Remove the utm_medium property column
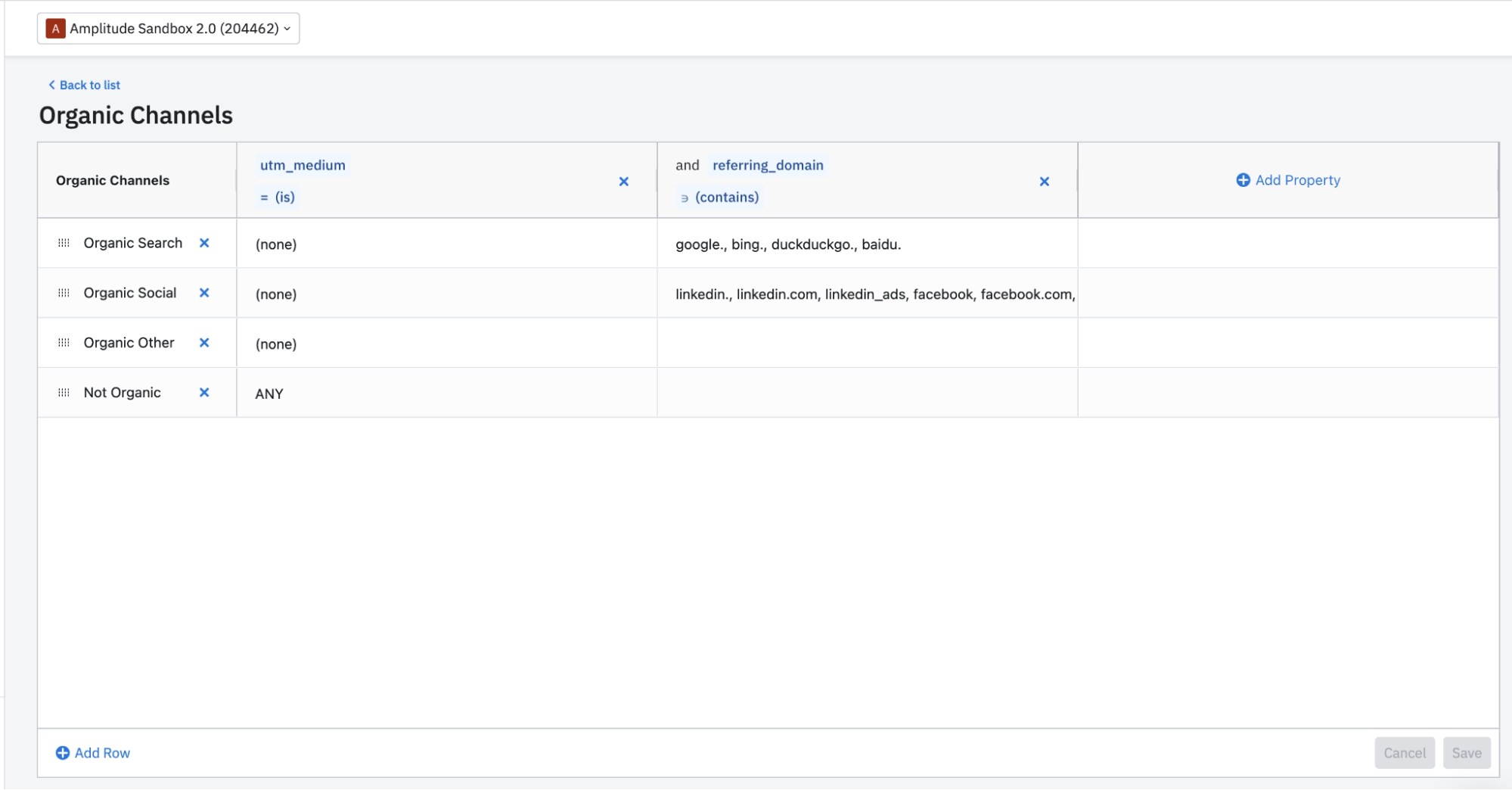 coord(624,182)
